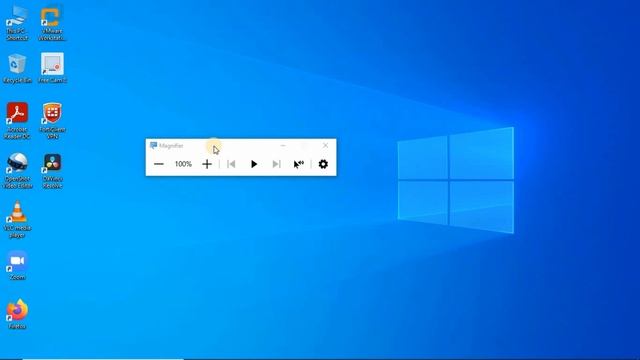Select the Magnifier window title
640x360 pixels.
[171, 146]
